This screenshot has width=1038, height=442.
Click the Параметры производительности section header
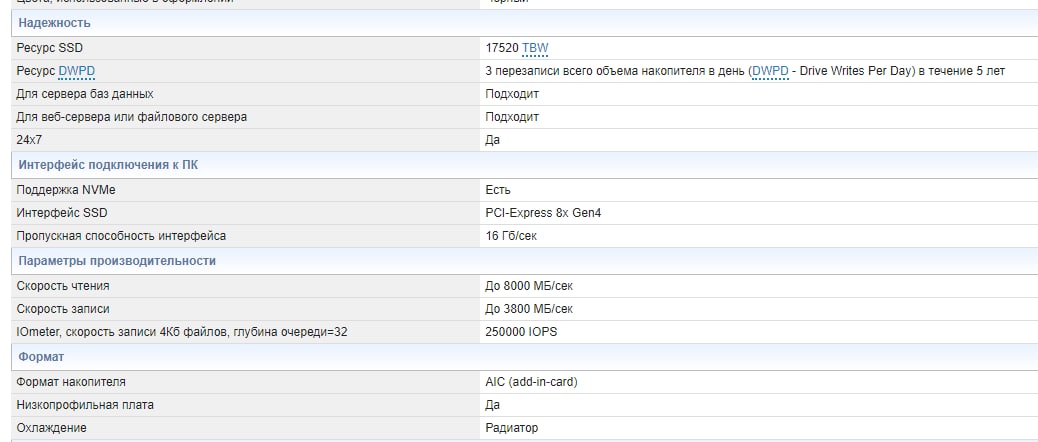(x=117, y=261)
